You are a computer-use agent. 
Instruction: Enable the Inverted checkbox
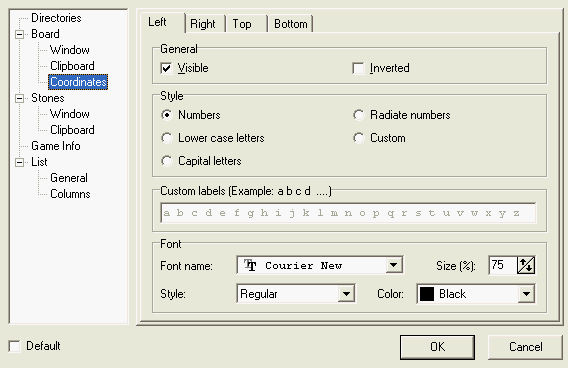click(x=358, y=68)
